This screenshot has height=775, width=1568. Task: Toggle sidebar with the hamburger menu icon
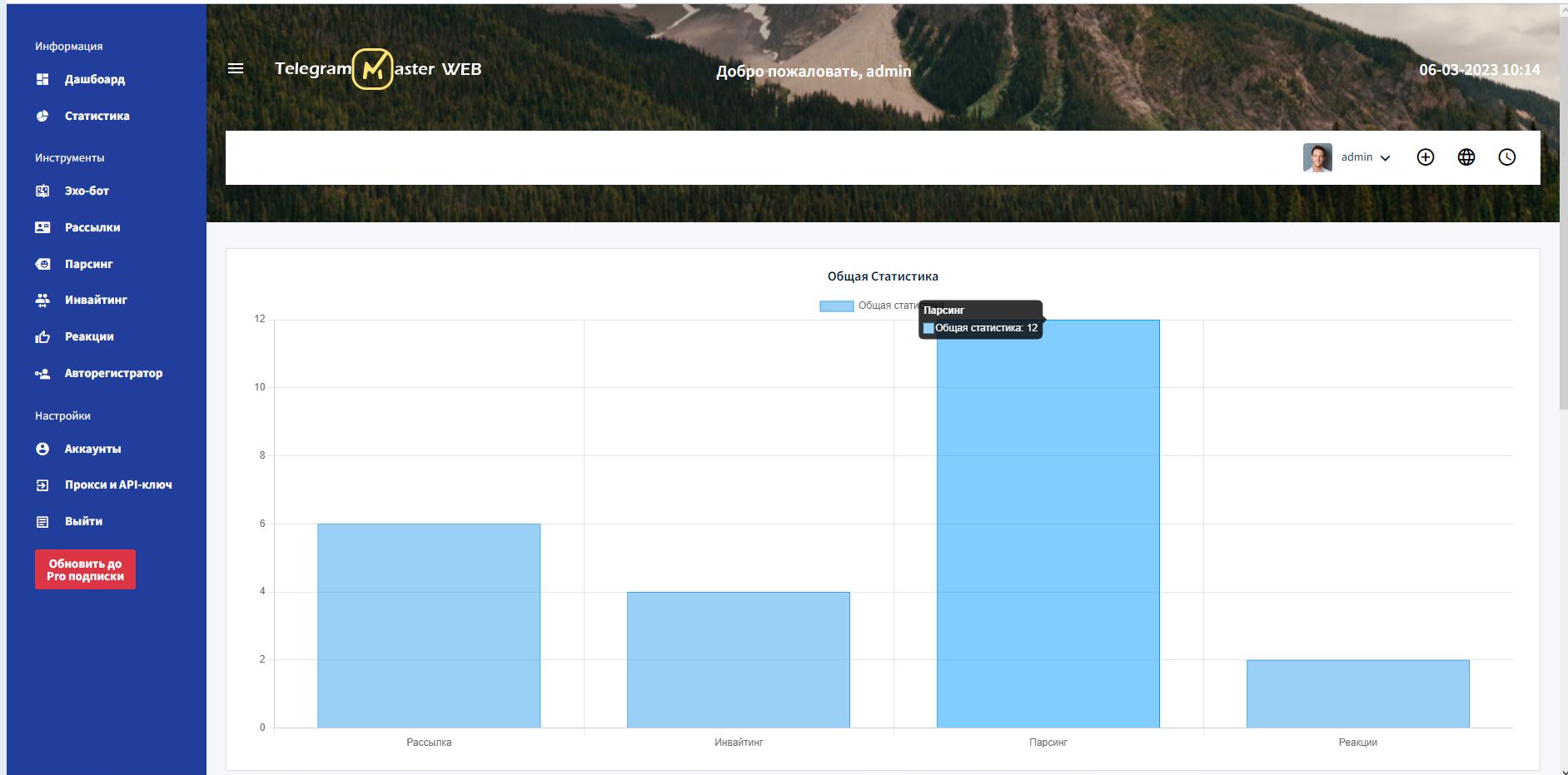[236, 69]
